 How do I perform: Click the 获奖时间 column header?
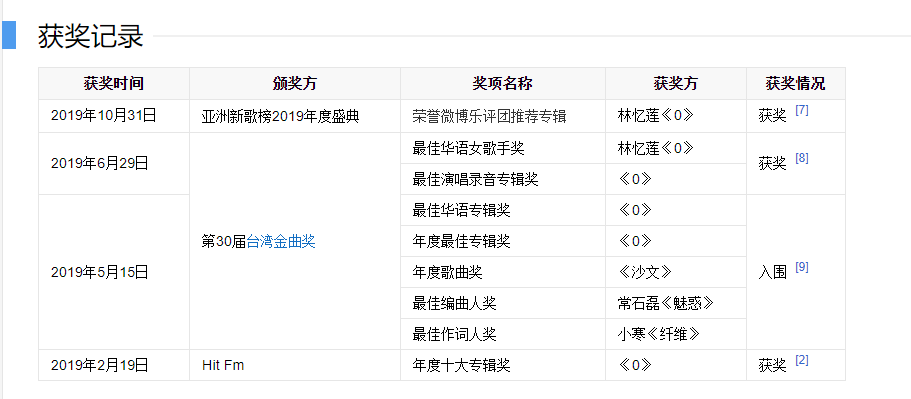[114, 84]
